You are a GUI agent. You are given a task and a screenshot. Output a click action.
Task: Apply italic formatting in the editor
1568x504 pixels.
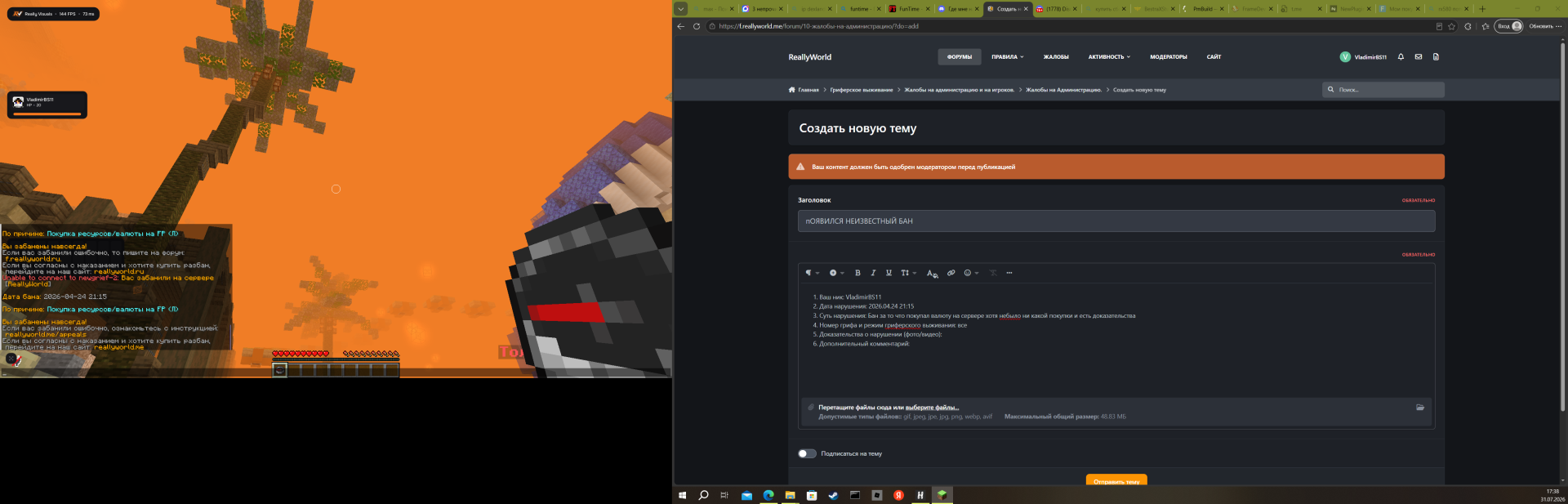point(873,273)
